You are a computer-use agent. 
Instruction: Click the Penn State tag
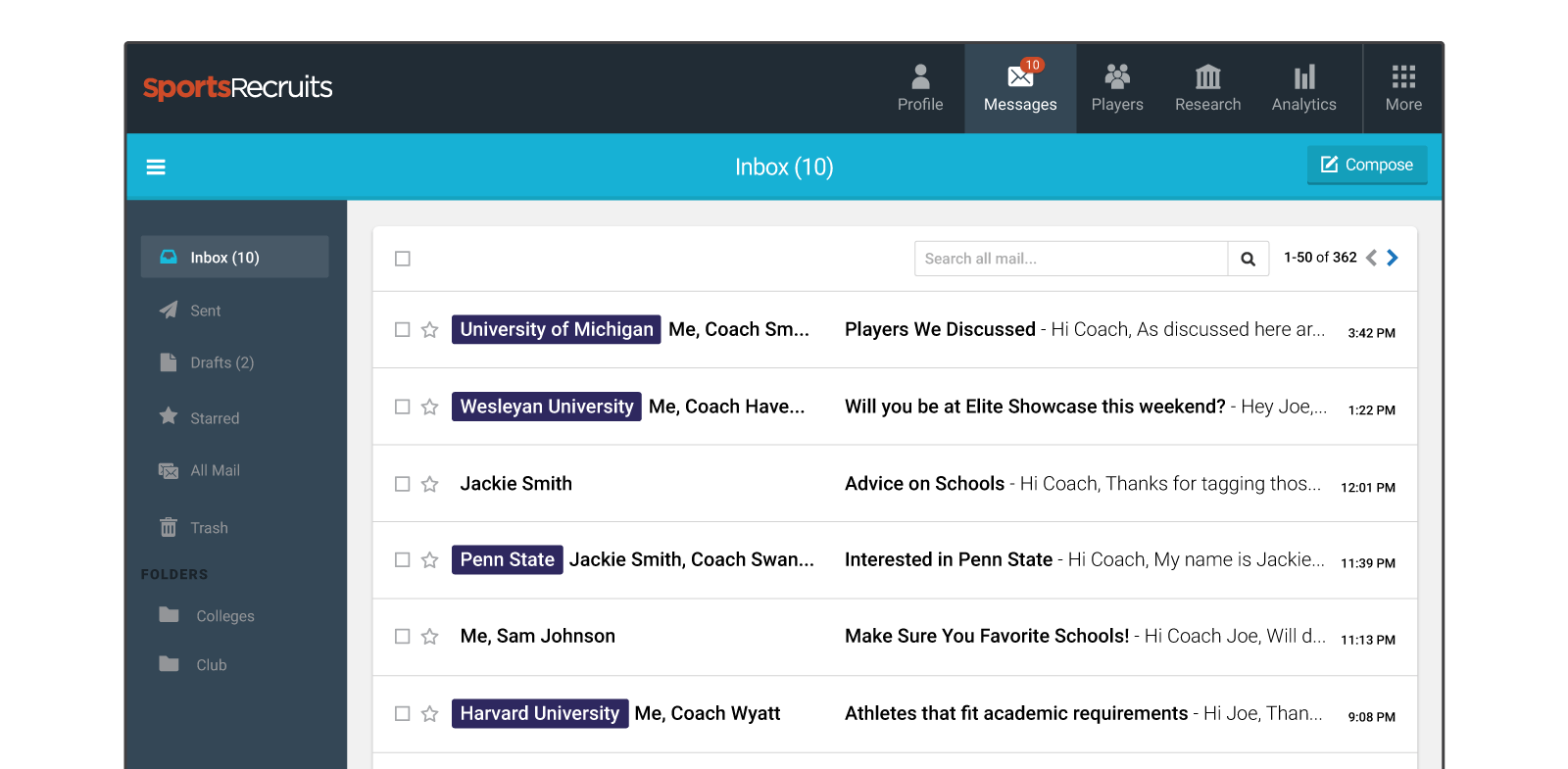[x=508, y=559]
